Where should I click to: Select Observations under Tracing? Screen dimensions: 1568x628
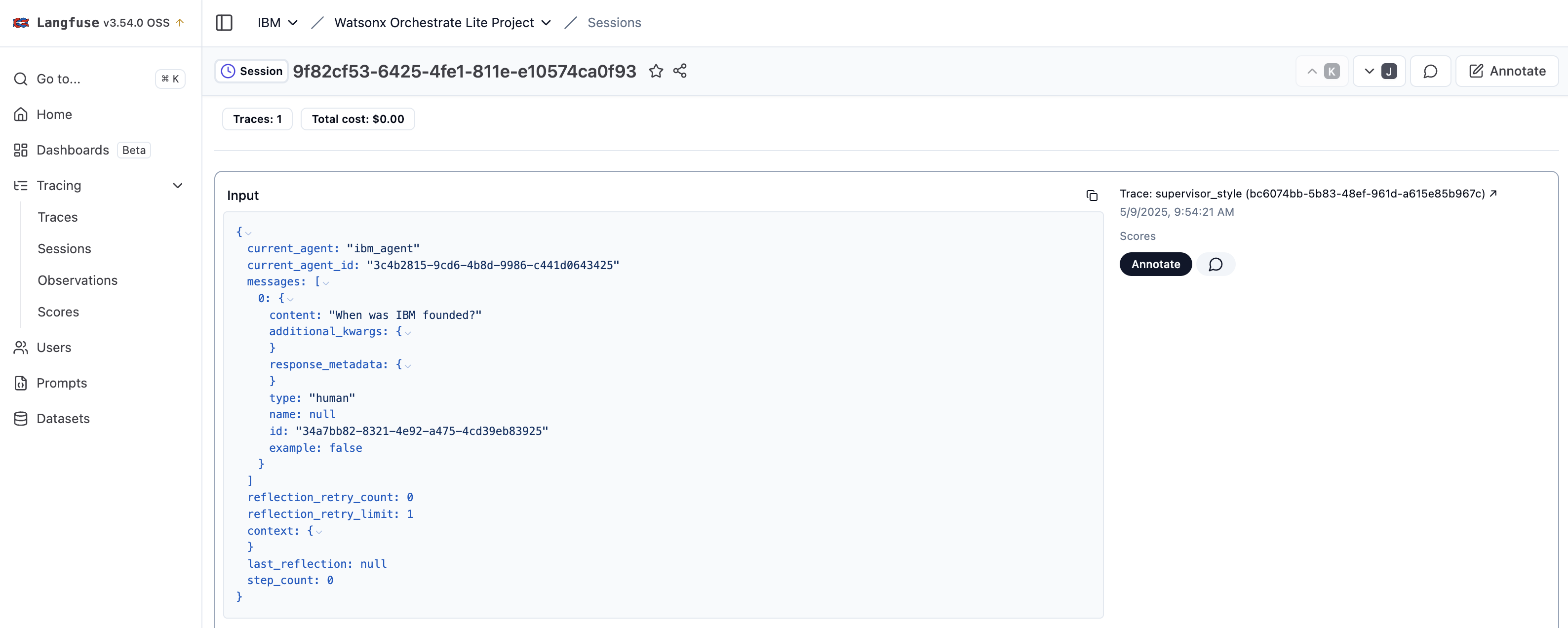[x=78, y=280]
